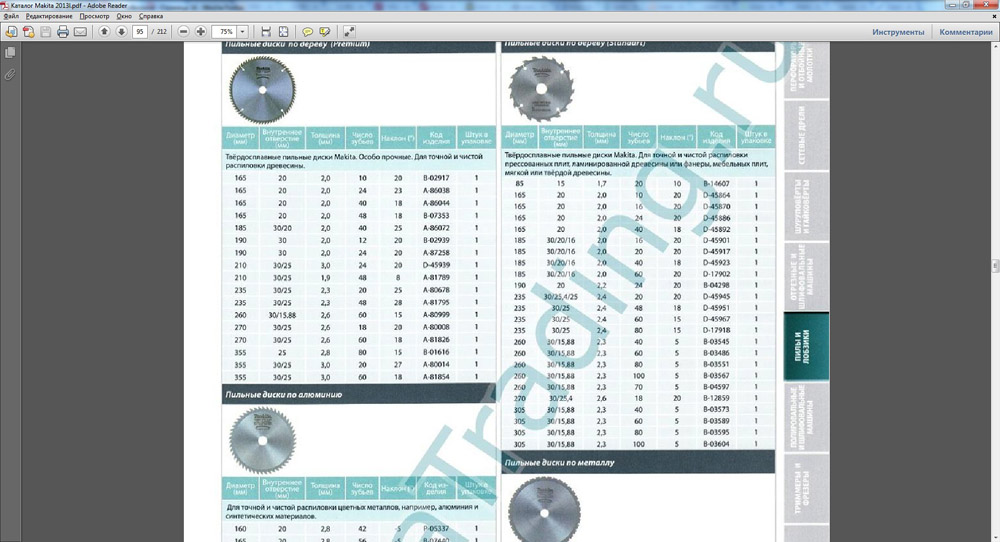The width and height of the screenshot is (1000, 542).
Task: Switch to read mode with arrows icon
Action: point(349,31)
